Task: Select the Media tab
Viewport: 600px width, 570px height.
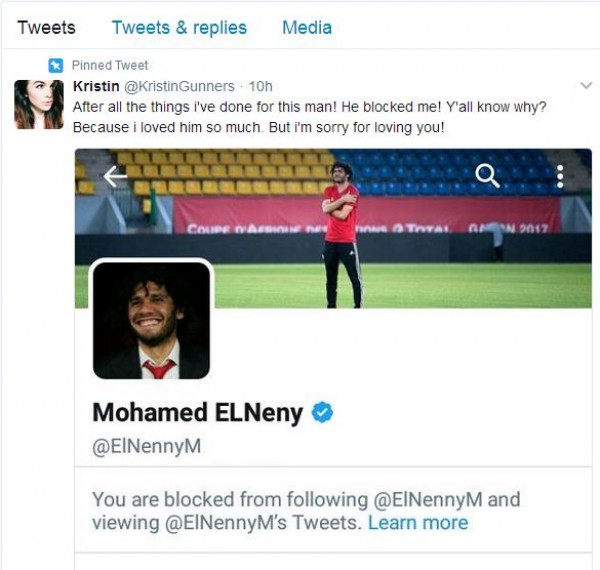Action: point(307,28)
